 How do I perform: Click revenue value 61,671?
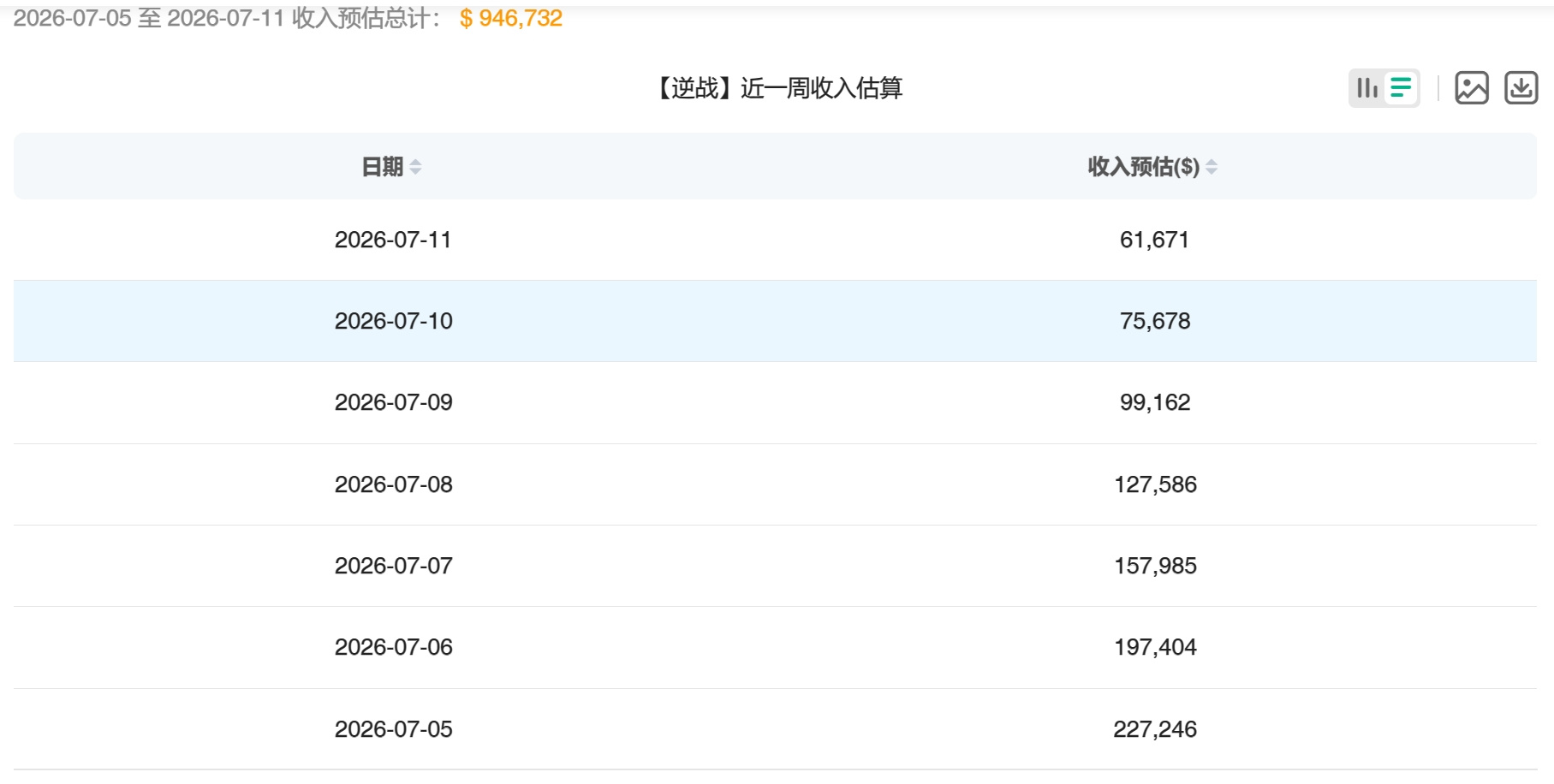coord(1155,240)
